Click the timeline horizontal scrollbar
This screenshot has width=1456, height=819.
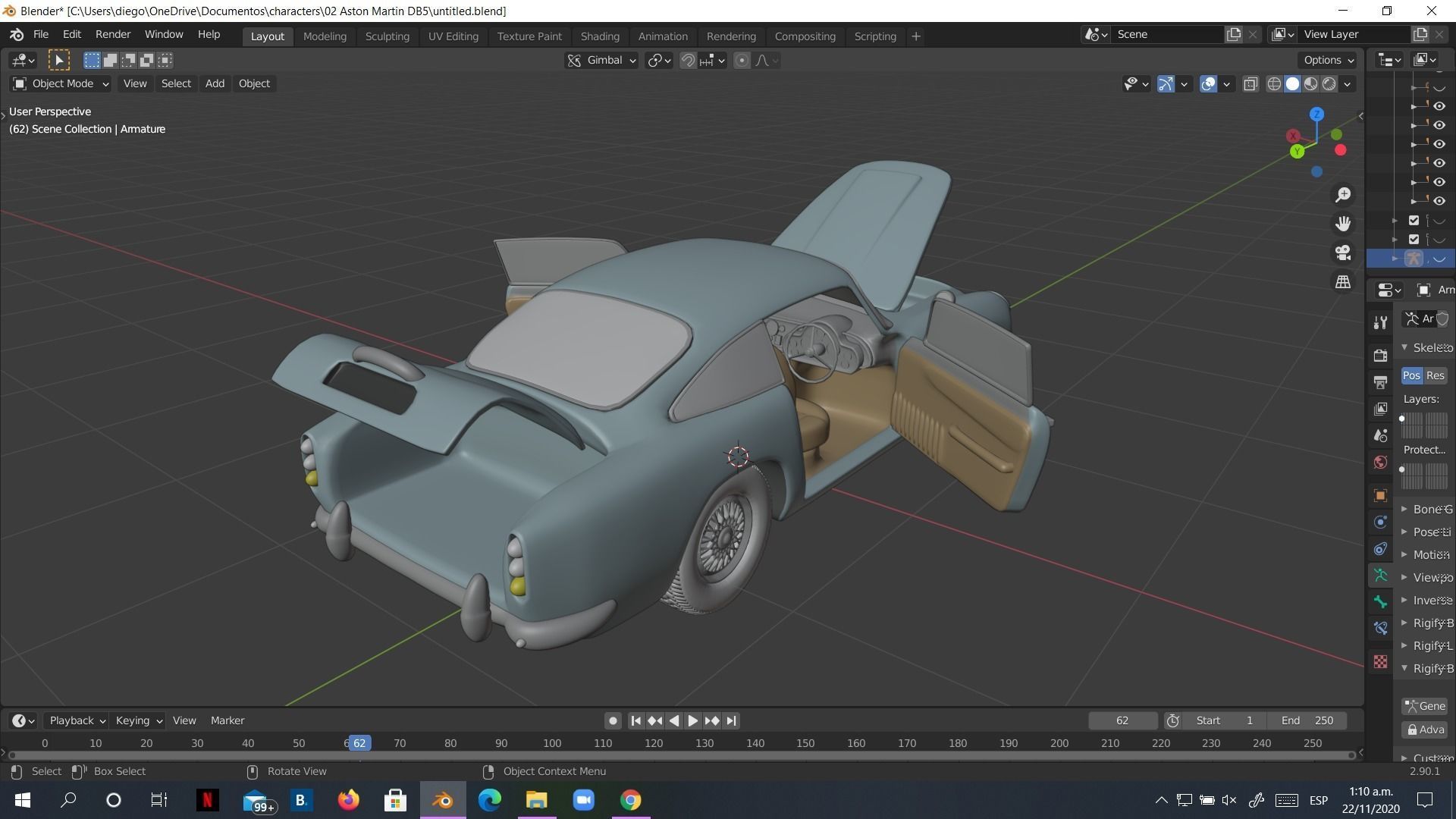pos(682,755)
